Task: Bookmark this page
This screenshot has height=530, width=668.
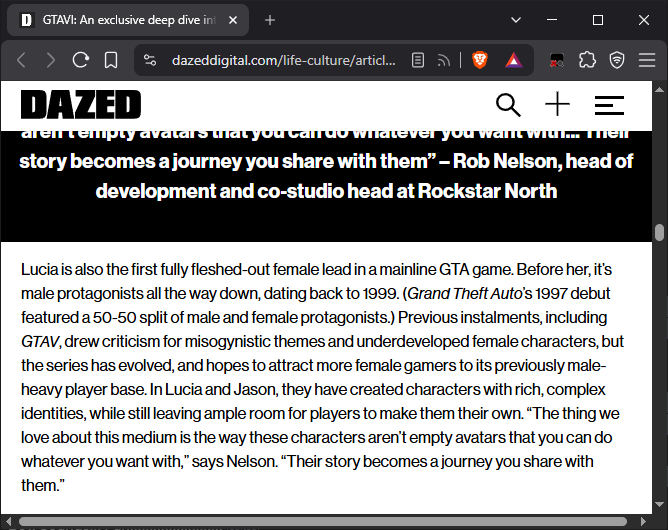Action: click(111, 60)
